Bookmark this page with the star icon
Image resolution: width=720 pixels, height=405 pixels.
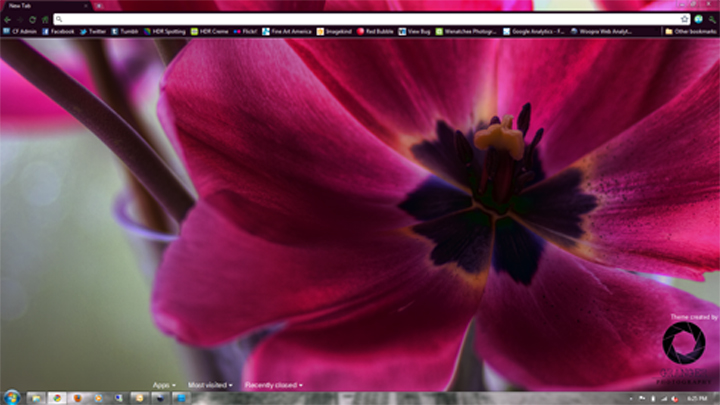[x=684, y=19]
